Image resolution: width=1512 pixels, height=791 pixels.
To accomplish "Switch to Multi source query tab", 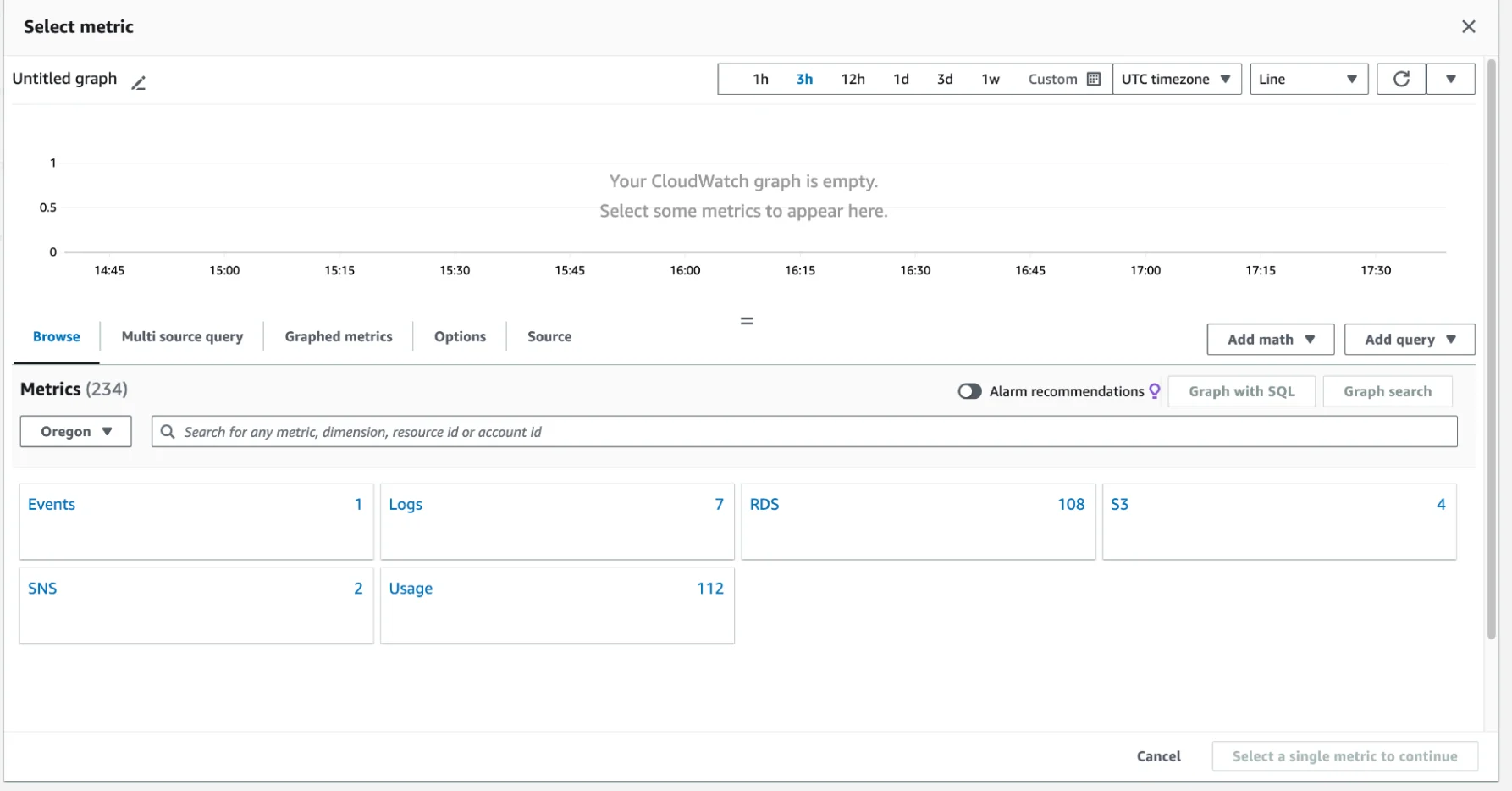I will pyautogui.click(x=182, y=336).
